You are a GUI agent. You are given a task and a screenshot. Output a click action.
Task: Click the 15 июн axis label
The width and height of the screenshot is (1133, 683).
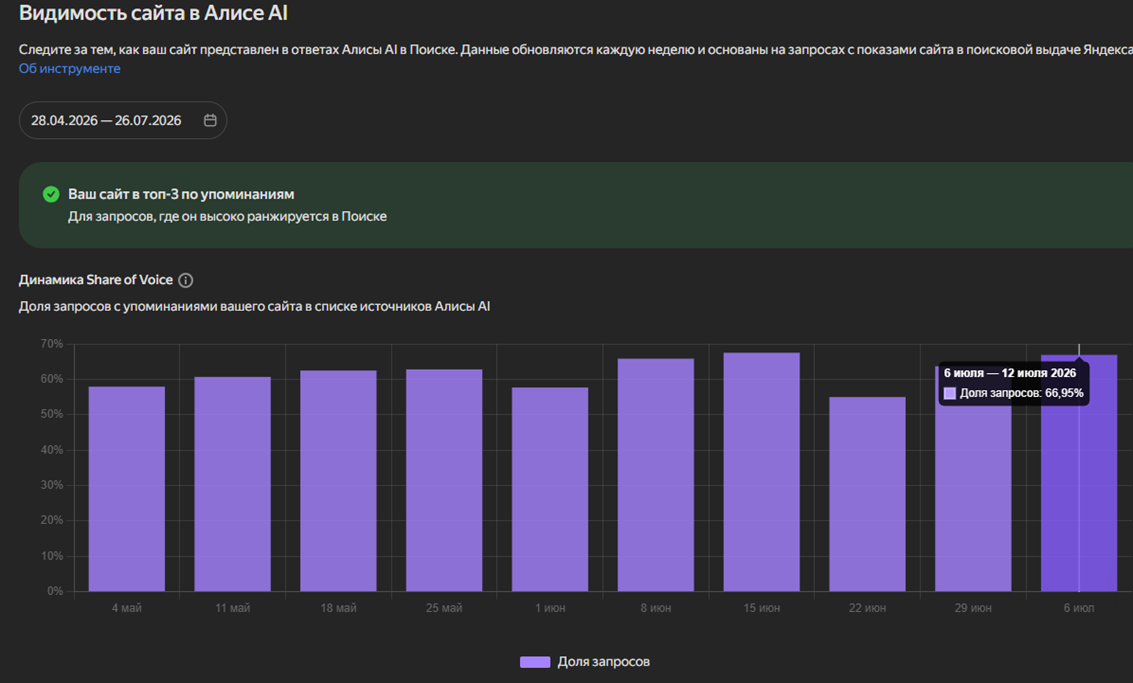762,609
